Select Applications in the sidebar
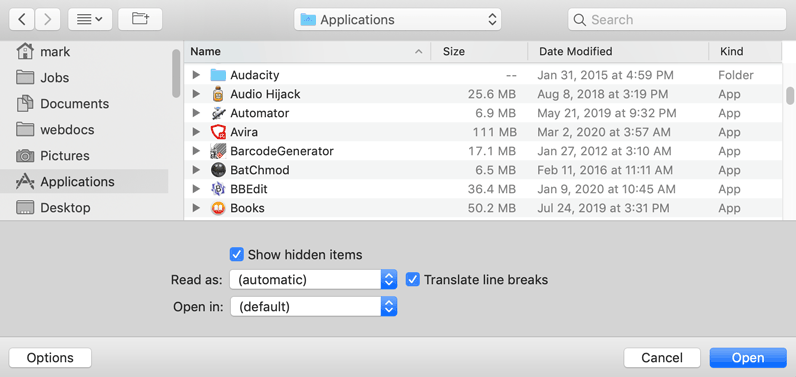 point(84,182)
